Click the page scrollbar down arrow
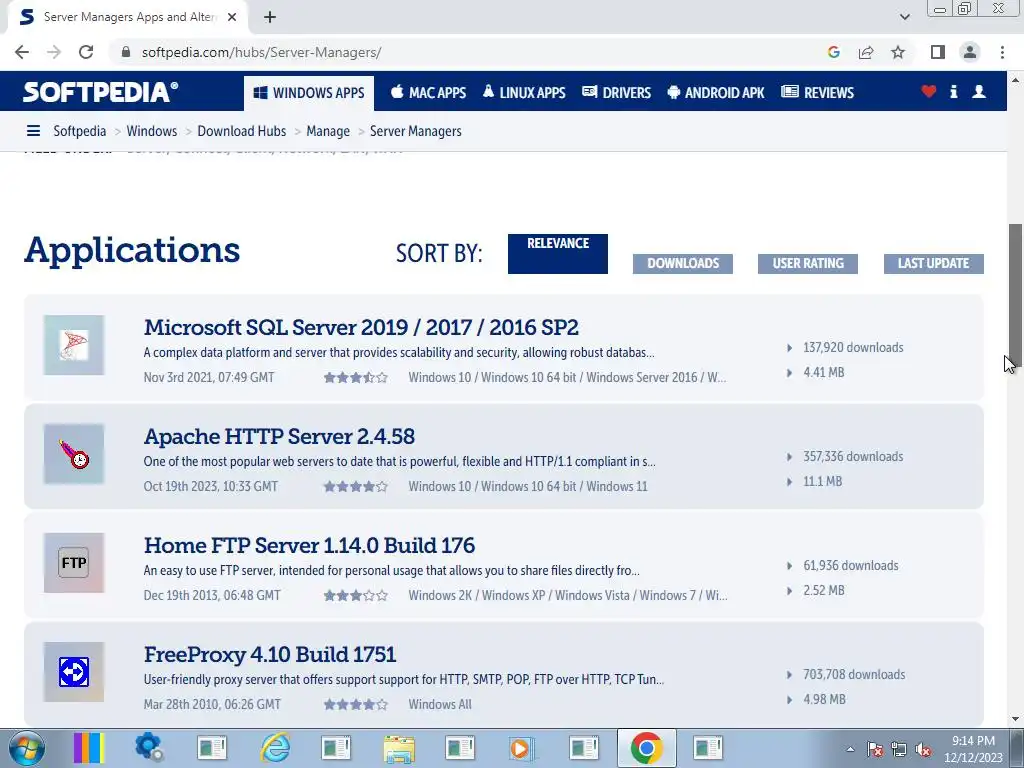Viewport: 1024px width, 768px height. 1016,719
